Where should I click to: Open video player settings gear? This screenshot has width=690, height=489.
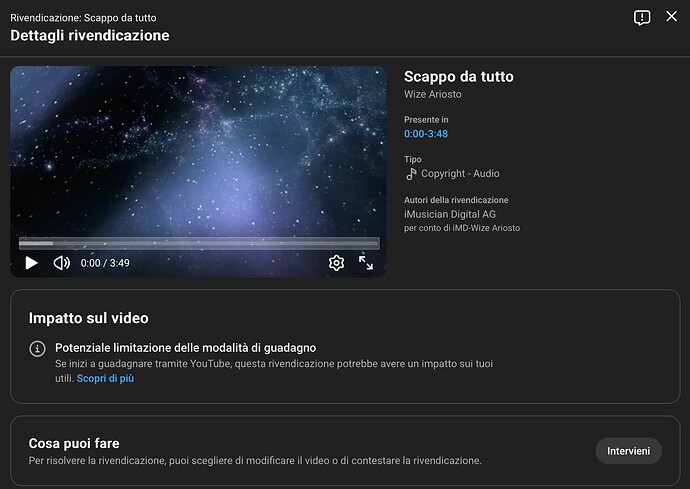click(336, 263)
